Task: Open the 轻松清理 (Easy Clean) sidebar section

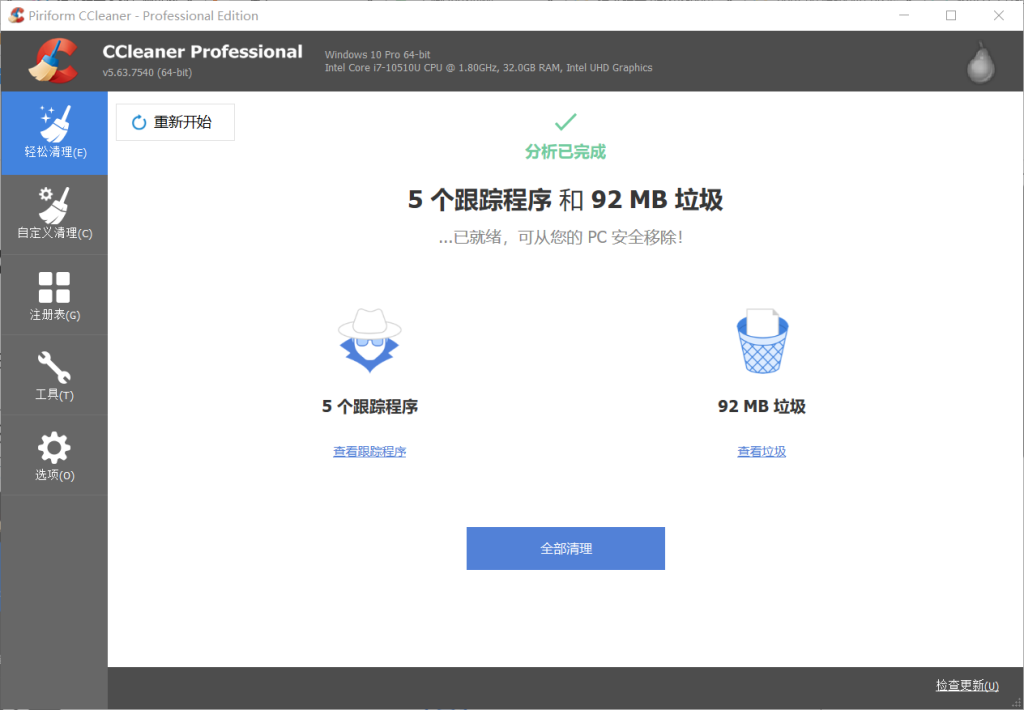Action: tap(54, 133)
